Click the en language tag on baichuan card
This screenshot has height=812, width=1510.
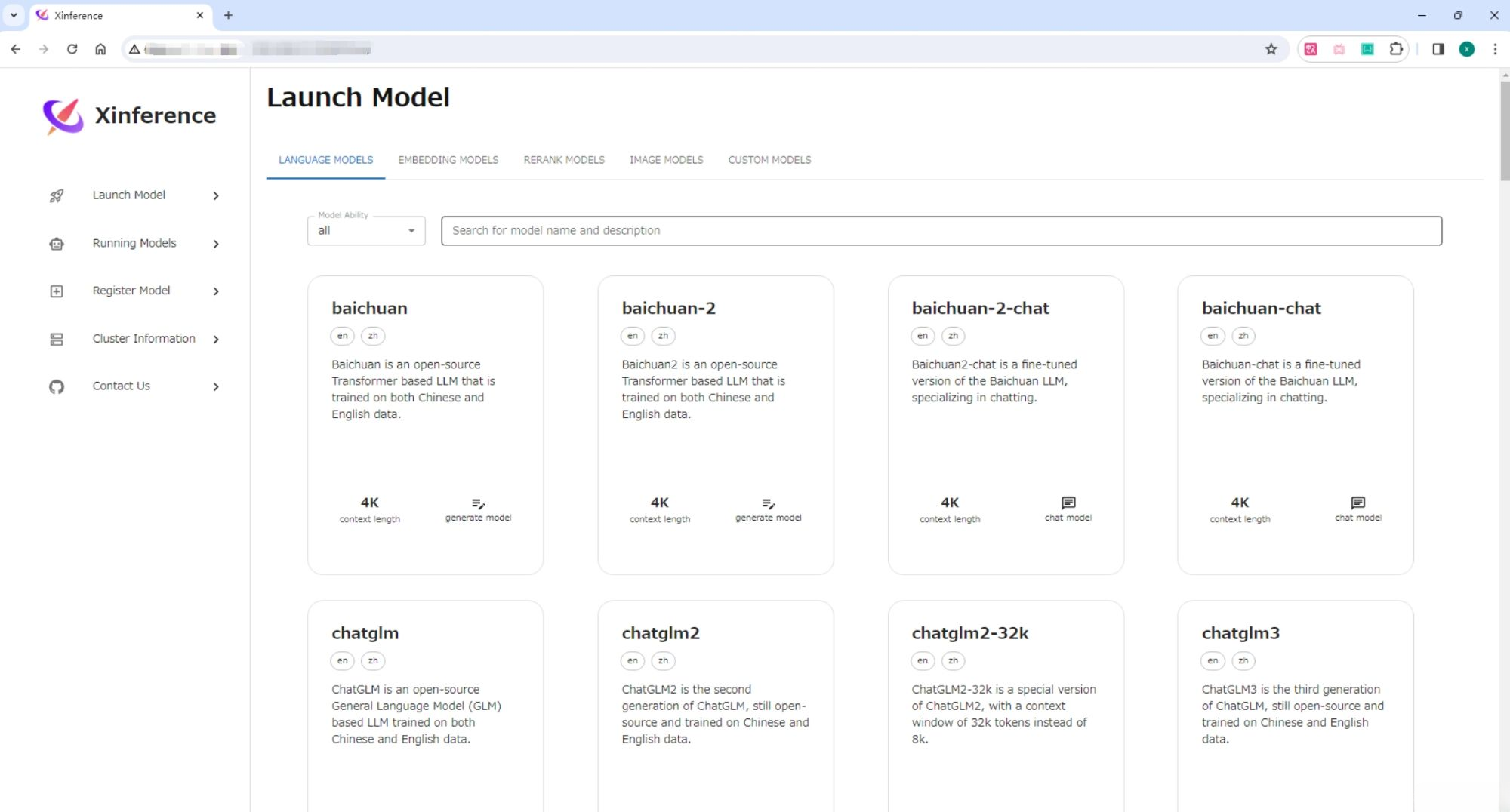click(342, 336)
